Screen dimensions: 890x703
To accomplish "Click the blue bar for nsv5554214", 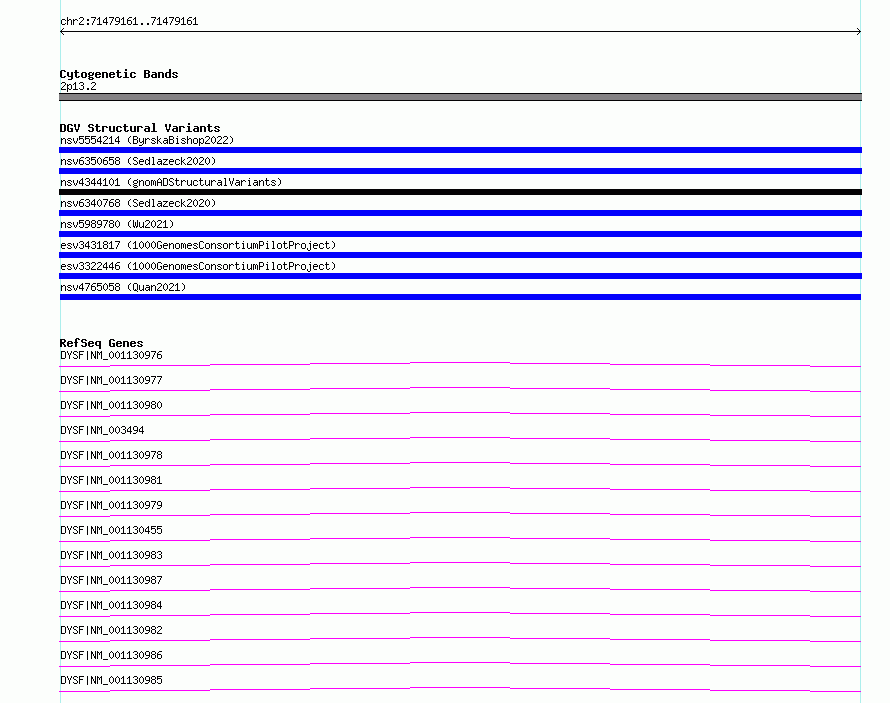I will click(x=460, y=150).
